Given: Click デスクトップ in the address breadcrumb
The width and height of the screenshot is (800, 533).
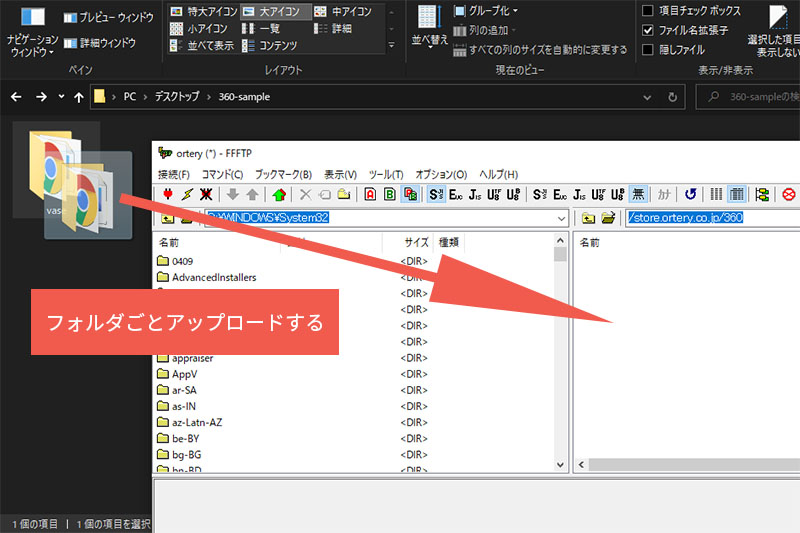Looking at the screenshot, I should click(x=176, y=97).
